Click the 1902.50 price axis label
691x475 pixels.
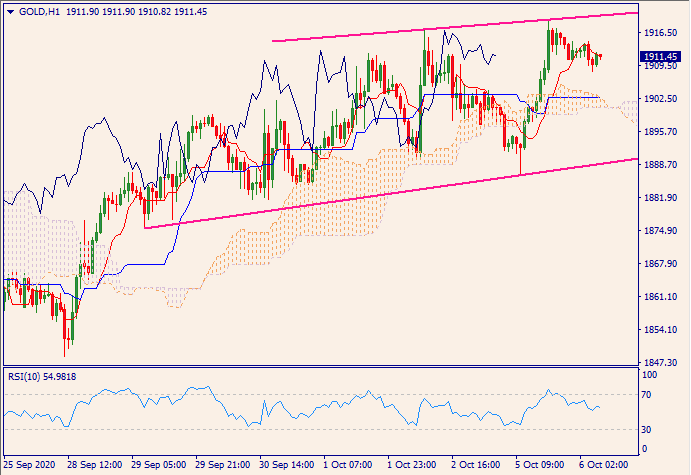pyautogui.click(x=661, y=100)
